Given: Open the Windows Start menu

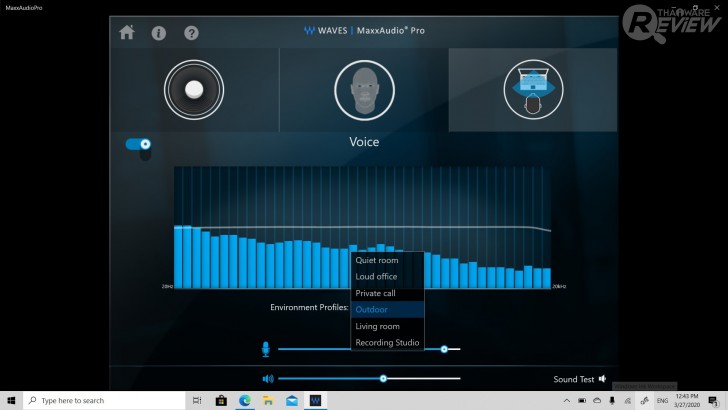Looking at the screenshot, I should (x=11, y=400).
